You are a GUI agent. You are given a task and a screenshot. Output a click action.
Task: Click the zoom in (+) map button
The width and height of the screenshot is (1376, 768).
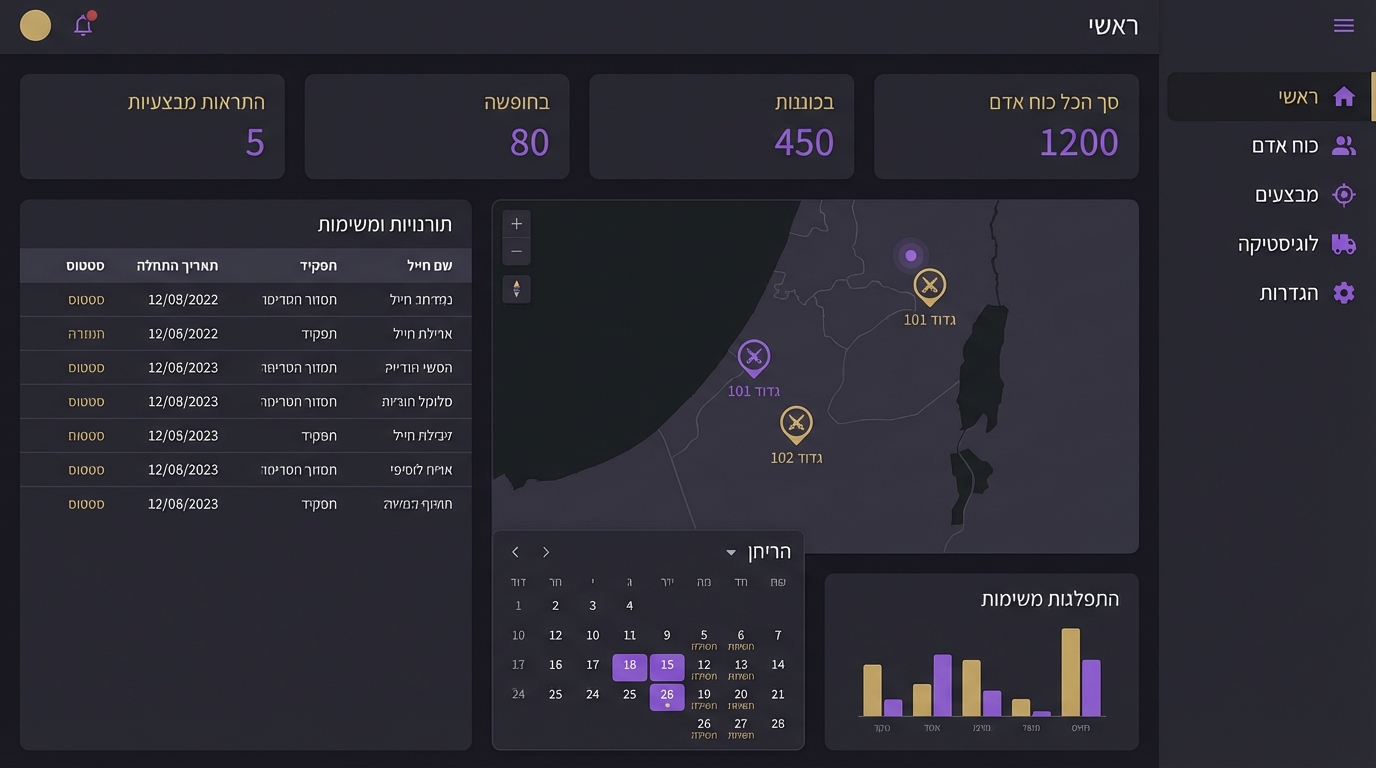pyautogui.click(x=516, y=224)
